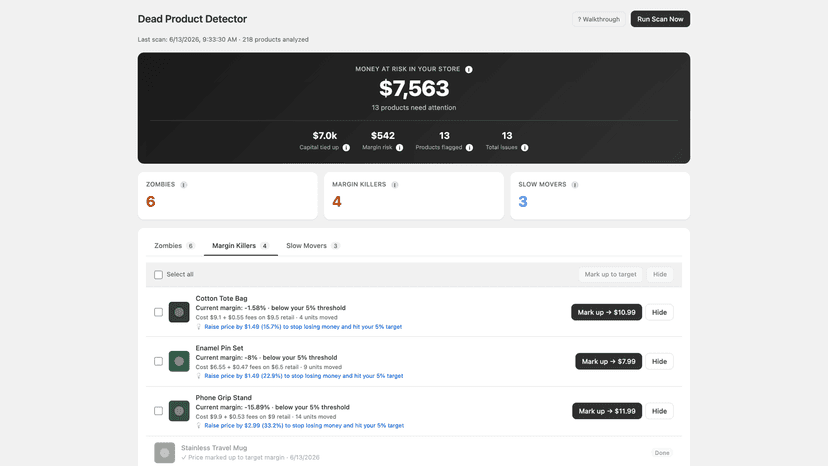Click the Stainless Travel Mug product name
The image size is (828, 466).
214,448
